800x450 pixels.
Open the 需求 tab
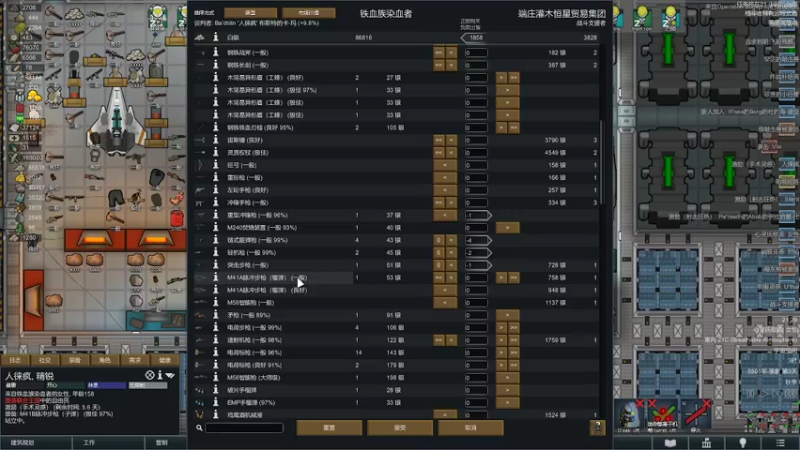pos(135,360)
